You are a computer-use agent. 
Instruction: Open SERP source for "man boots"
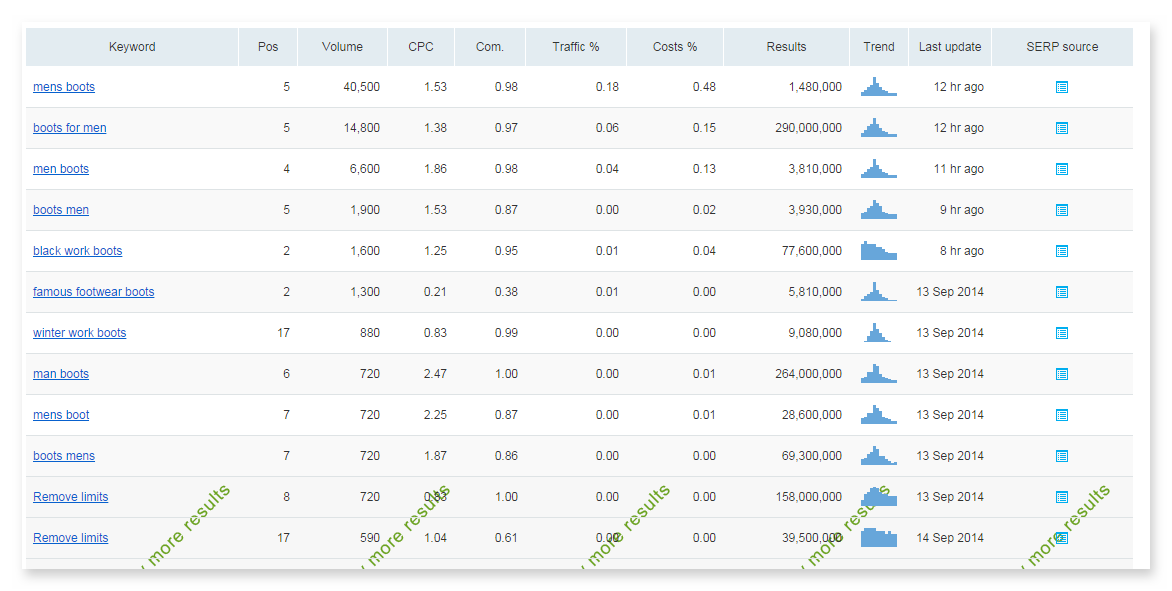[1062, 373]
